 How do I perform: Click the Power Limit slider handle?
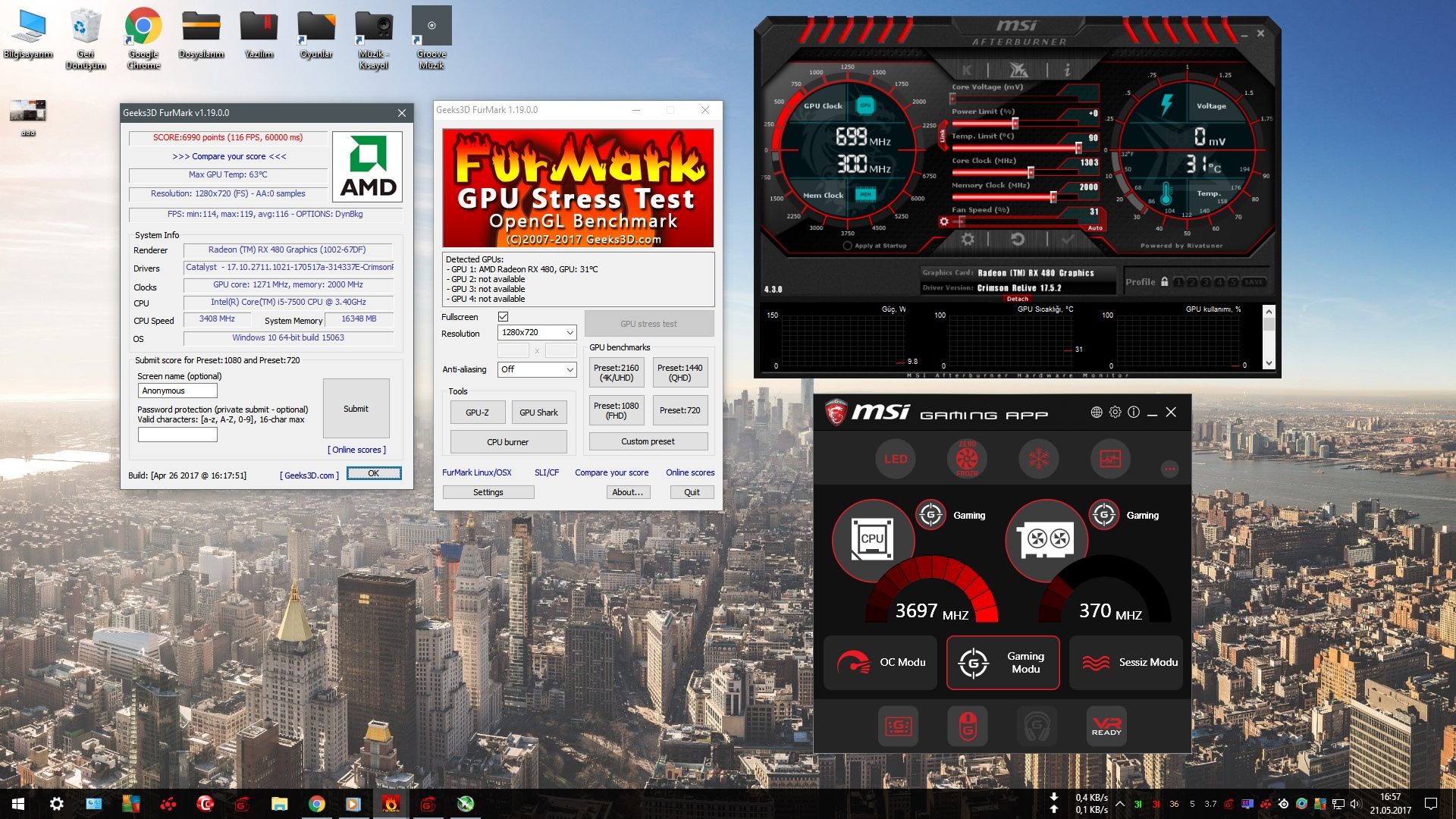pyautogui.click(x=1015, y=124)
